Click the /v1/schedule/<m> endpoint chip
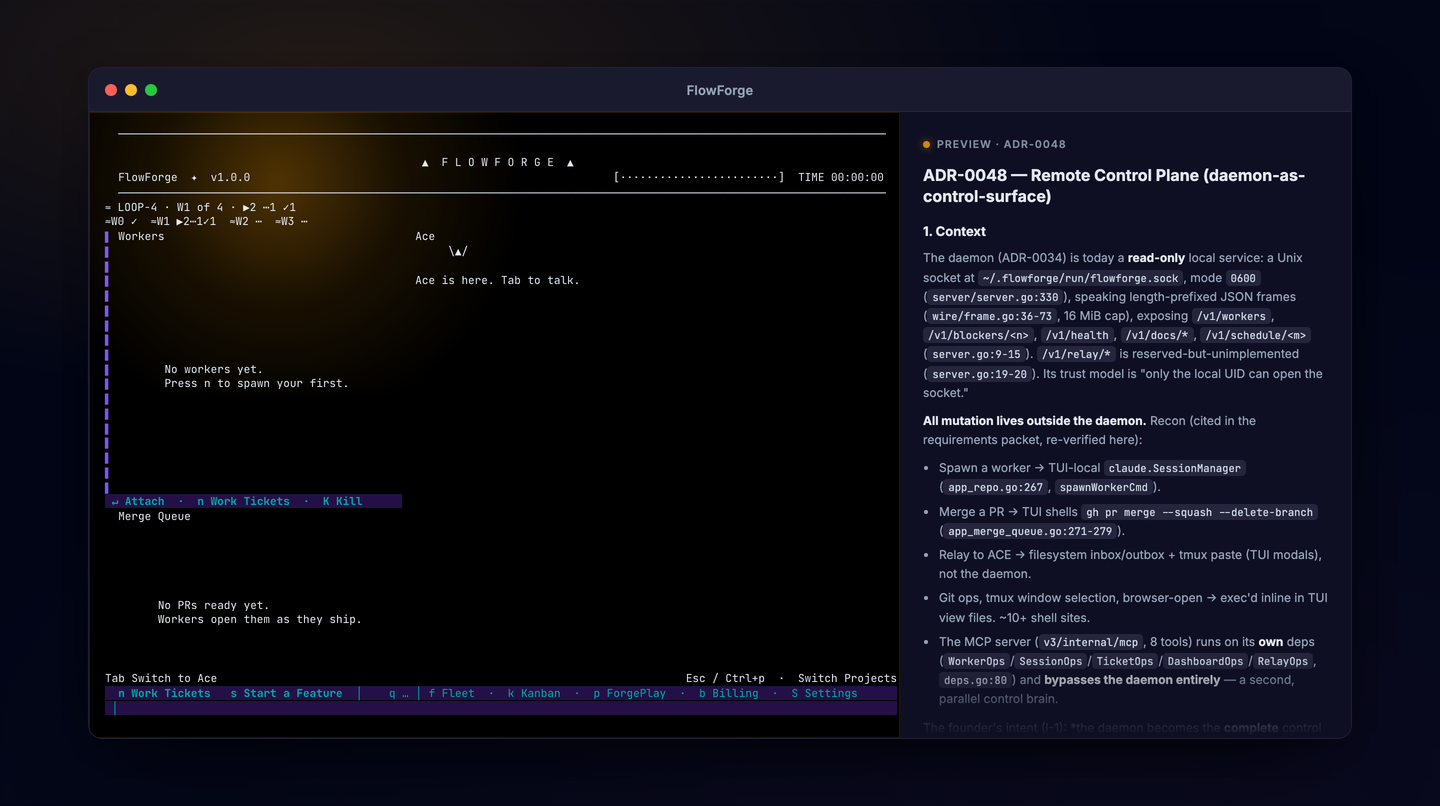The image size is (1440, 806). pos(1256,335)
